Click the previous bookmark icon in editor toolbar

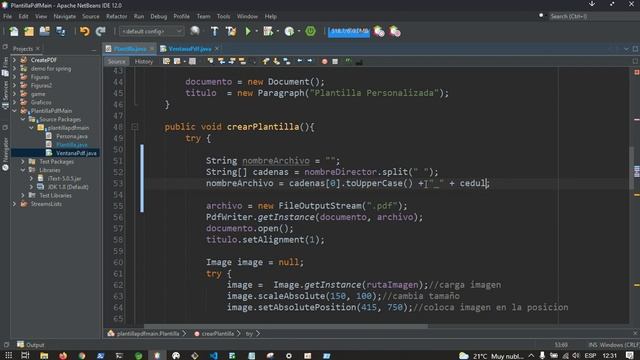[266, 61]
